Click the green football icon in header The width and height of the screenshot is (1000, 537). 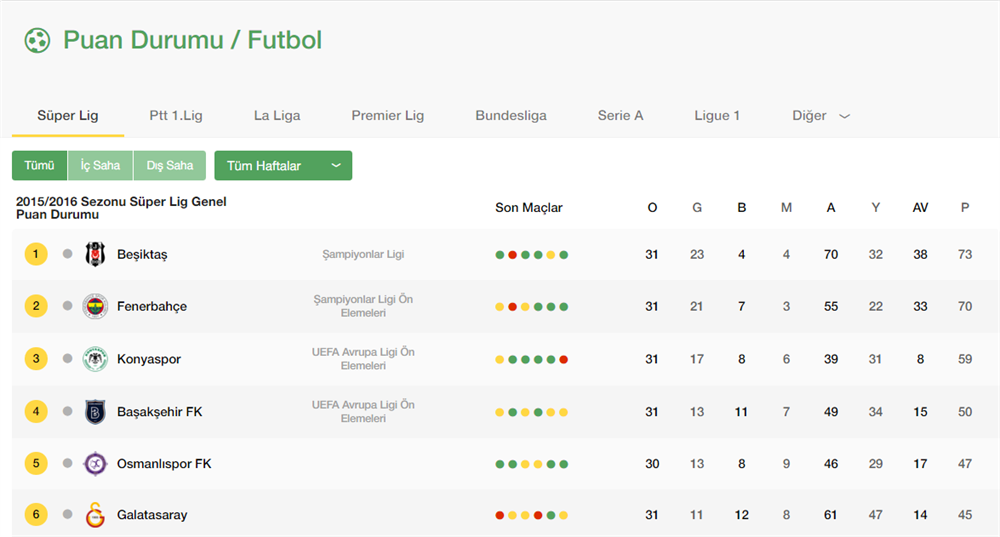pyautogui.click(x=37, y=41)
